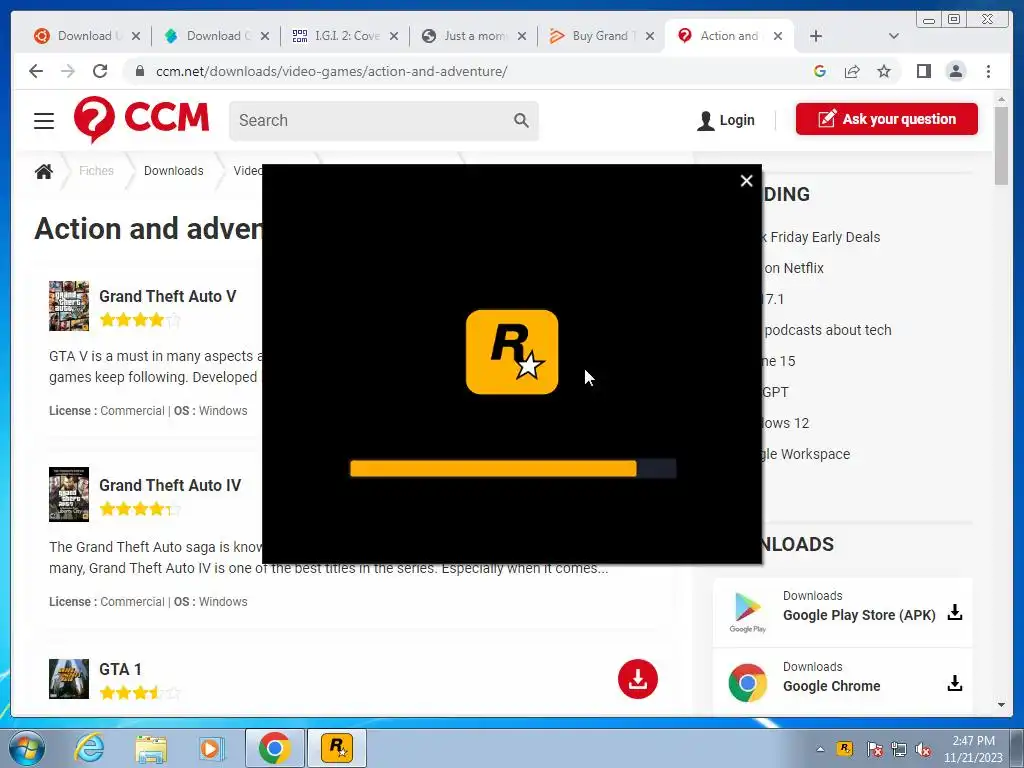
Task: Bookmark this page with the star icon
Action: [x=884, y=71]
